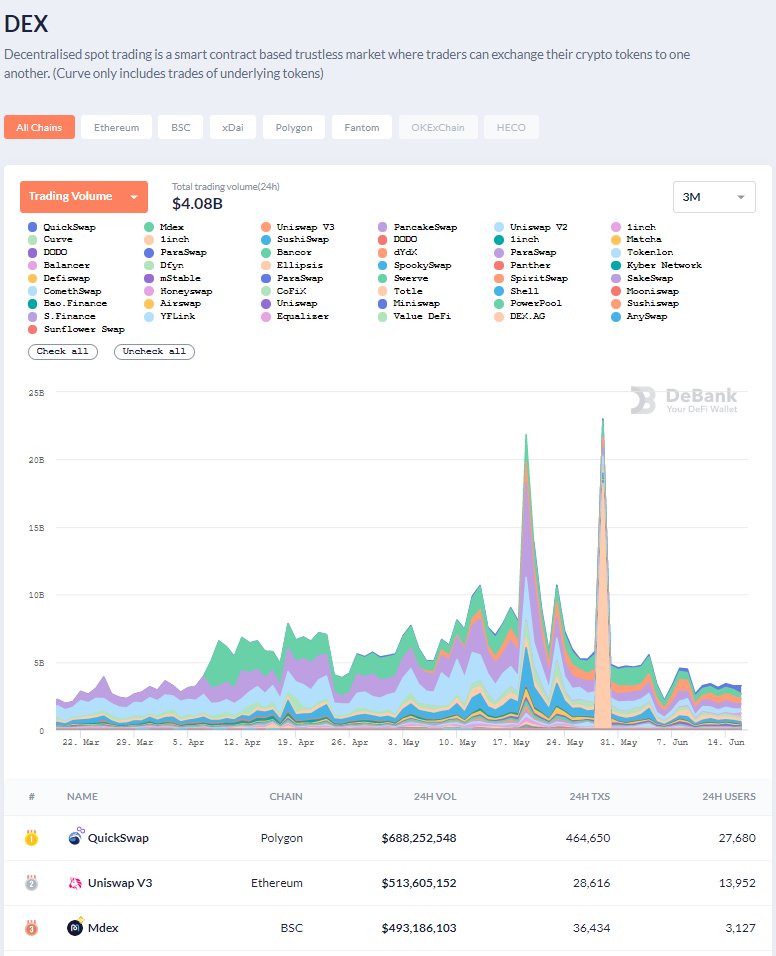Click the 24H TXS column header
This screenshot has height=956, width=776.
(589, 796)
